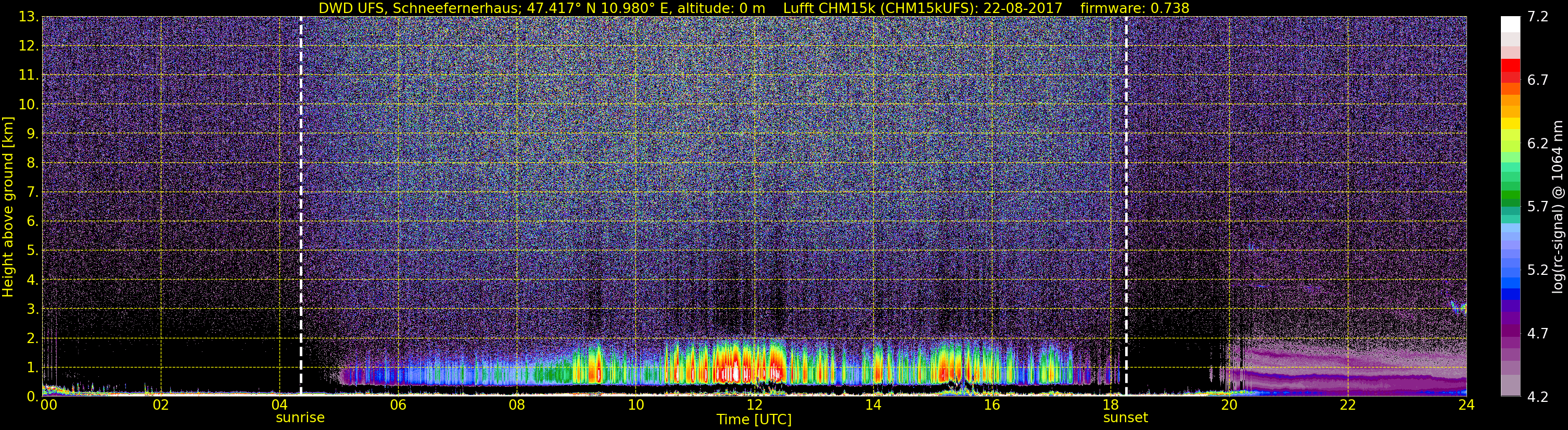The width and height of the screenshot is (1568, 430).
Task: Click the '08' tick on the time axis
Action: click(517, 405)
